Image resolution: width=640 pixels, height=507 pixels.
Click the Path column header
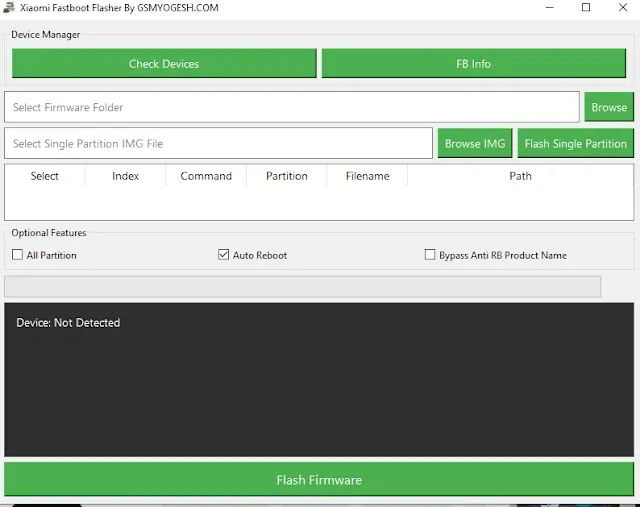click(520, 176)
